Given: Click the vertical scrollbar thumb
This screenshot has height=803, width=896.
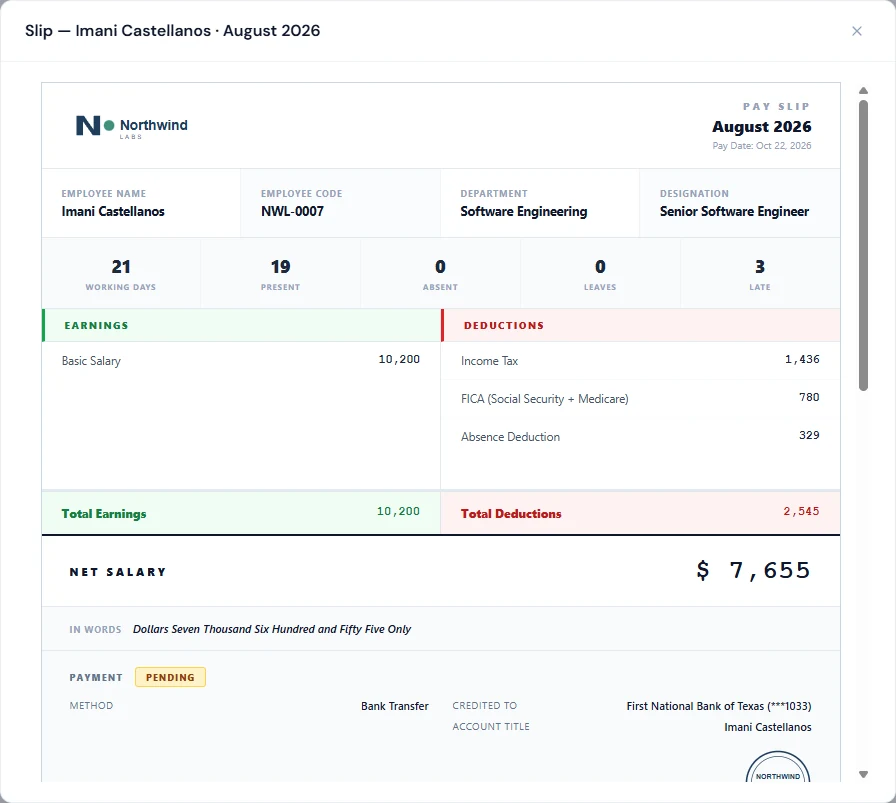Looking at the screenshot, I should click(863, 246).
